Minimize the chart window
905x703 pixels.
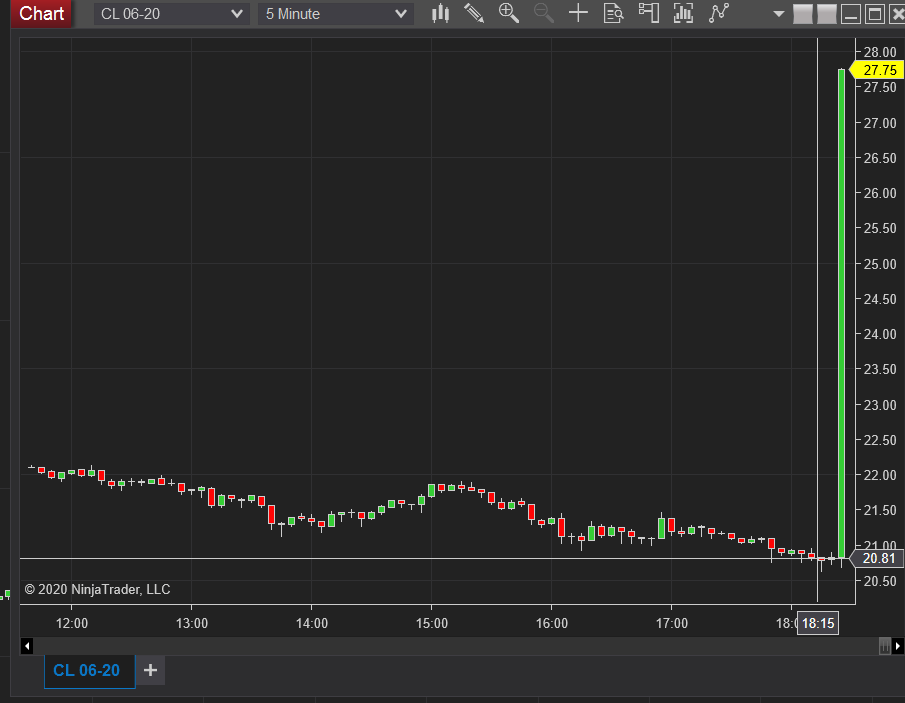(851, 14)
